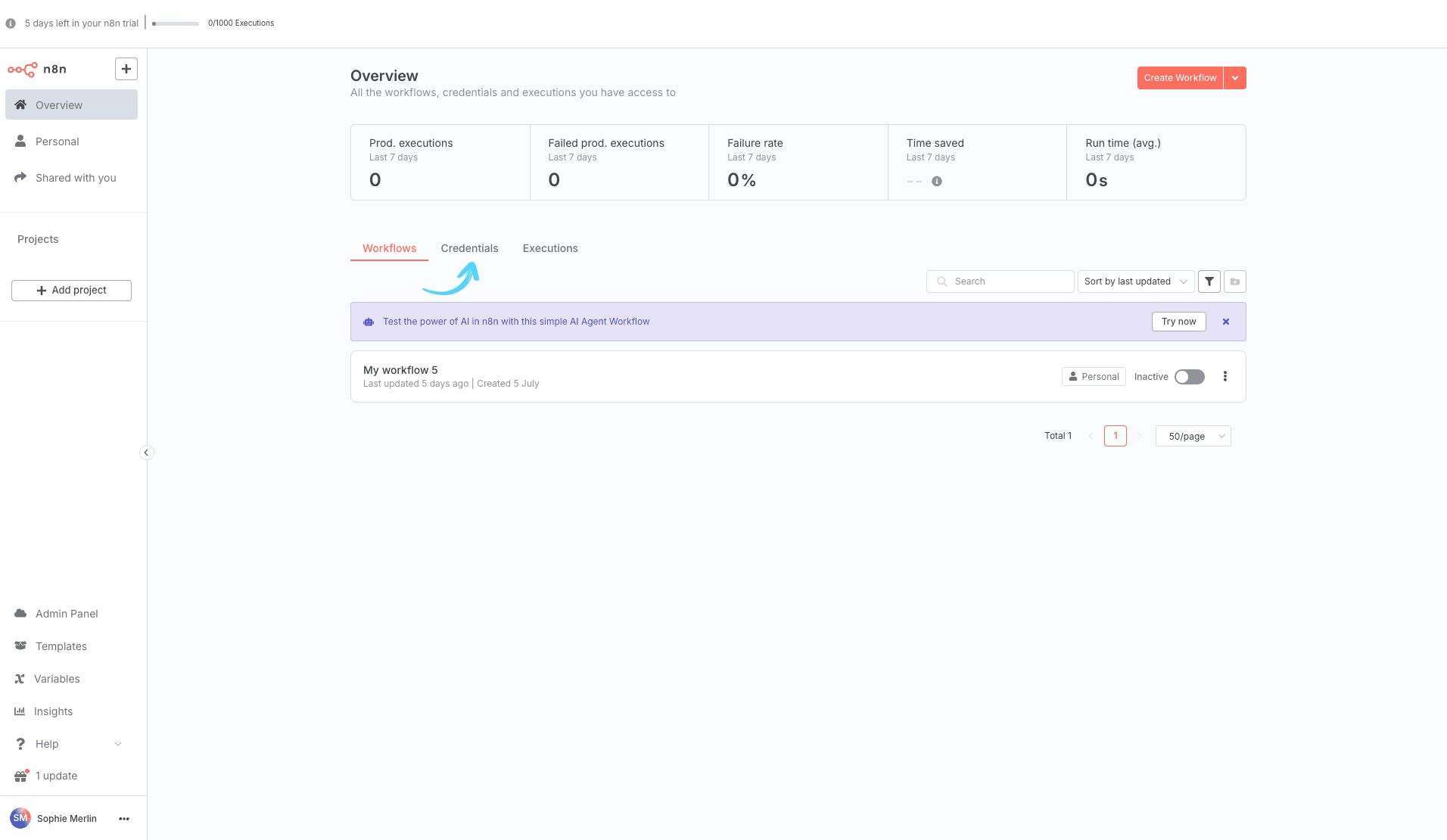Open Insights in the sidebar
The image size is (1447, 840).
pyautogui.click(x=71, y=711)
